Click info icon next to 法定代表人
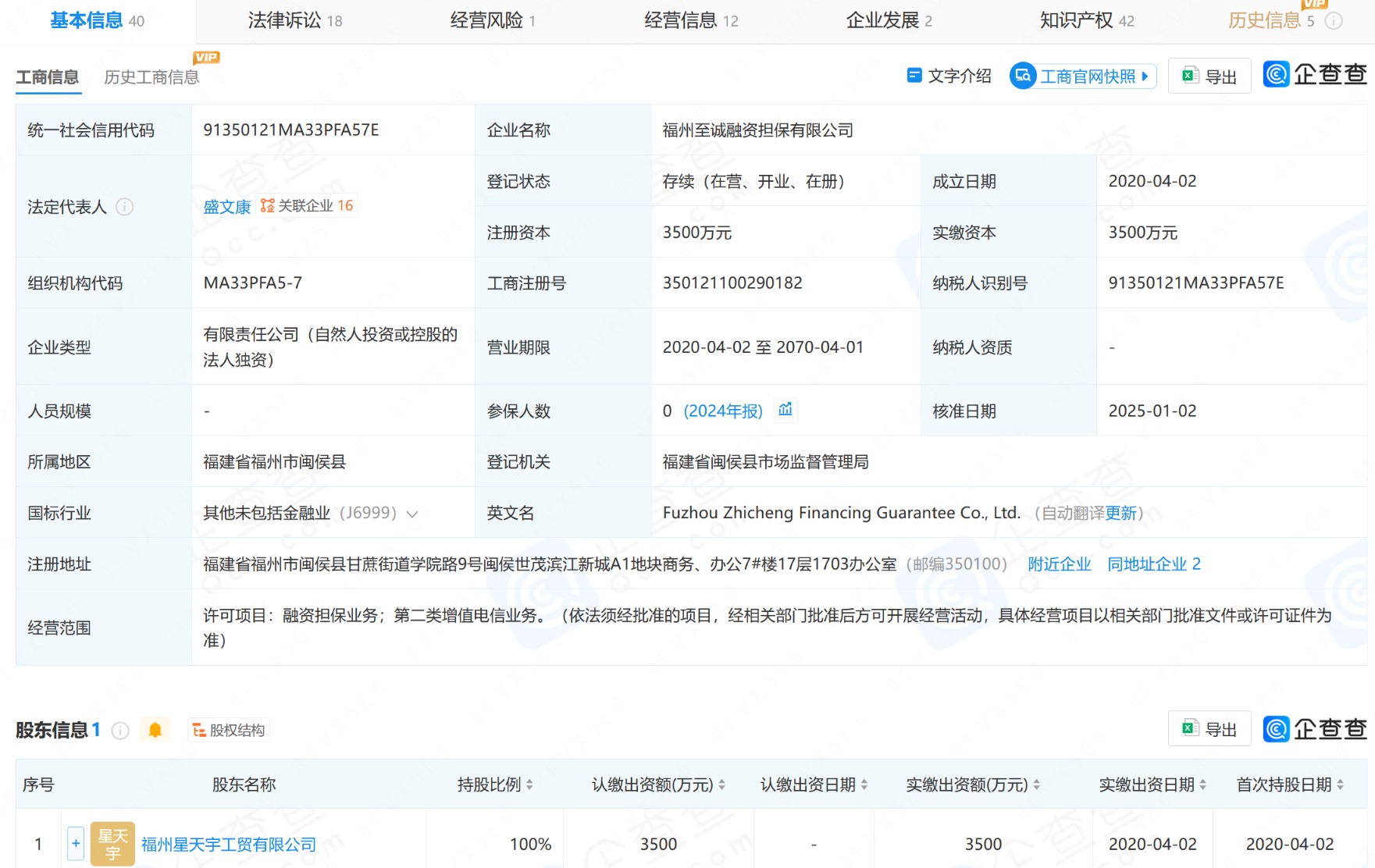This screenshot has height=868, width=1375. coord(124,207)
